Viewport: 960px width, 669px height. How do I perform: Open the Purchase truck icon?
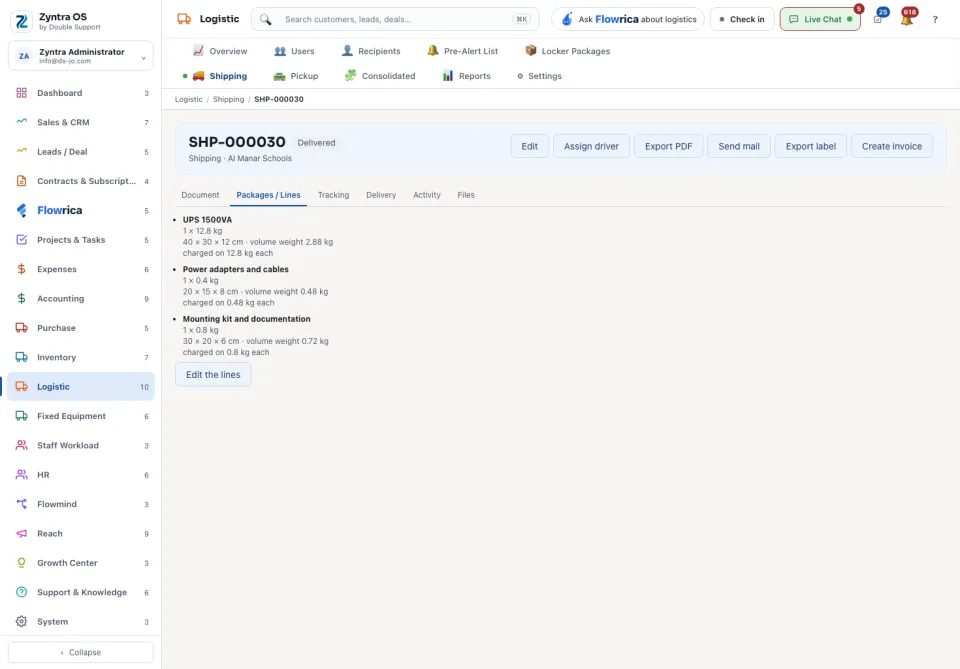click(x=21, y=328)
